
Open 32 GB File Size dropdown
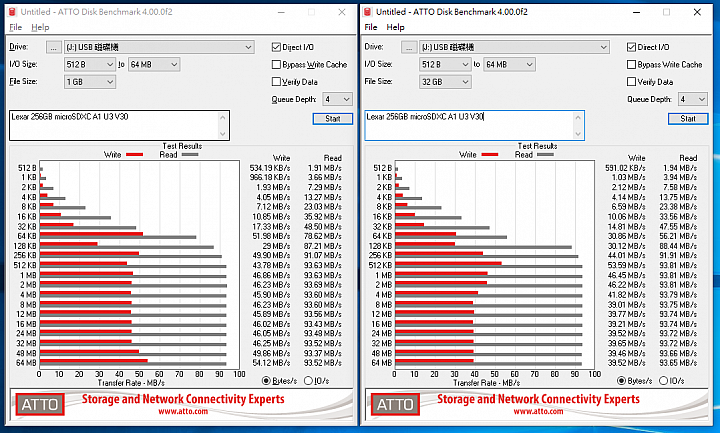click(x=445, y=82)
